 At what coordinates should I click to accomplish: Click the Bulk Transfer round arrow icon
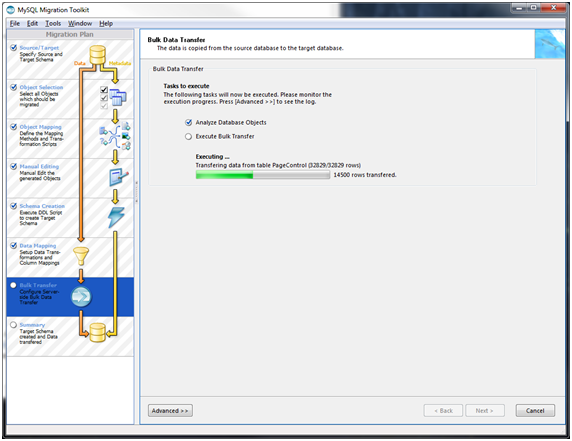81,297
